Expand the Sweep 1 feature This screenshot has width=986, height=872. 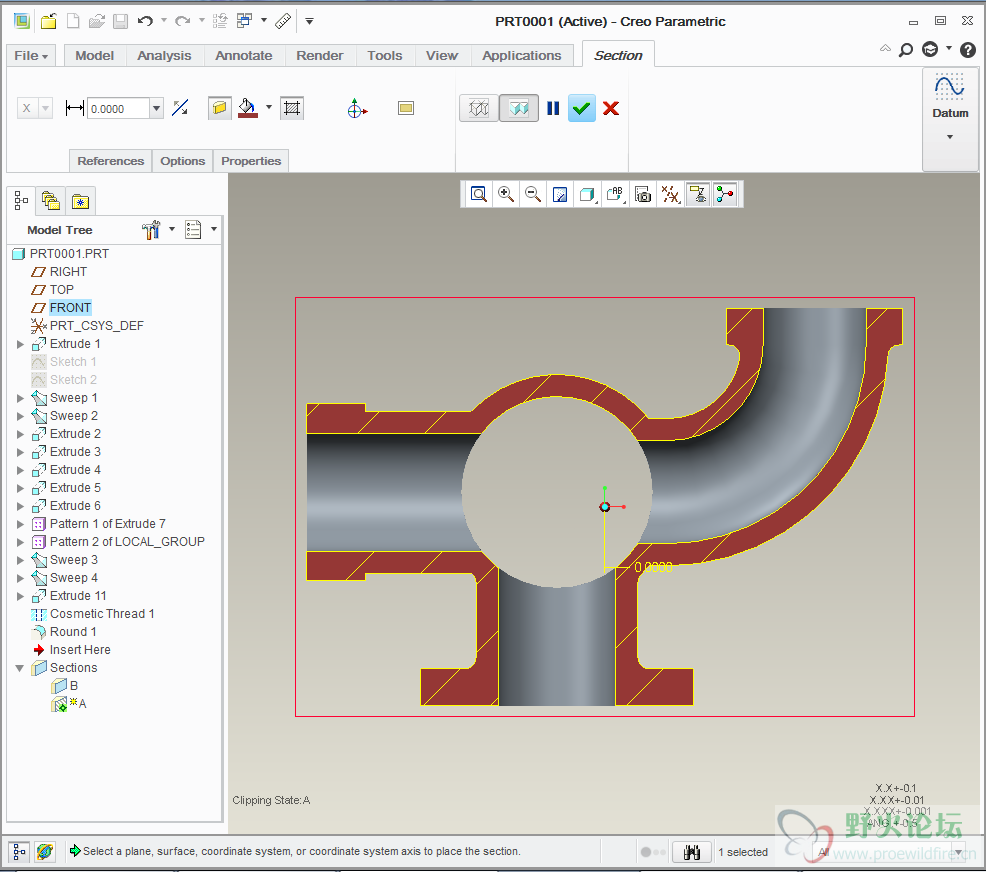[x=20, y=399]
